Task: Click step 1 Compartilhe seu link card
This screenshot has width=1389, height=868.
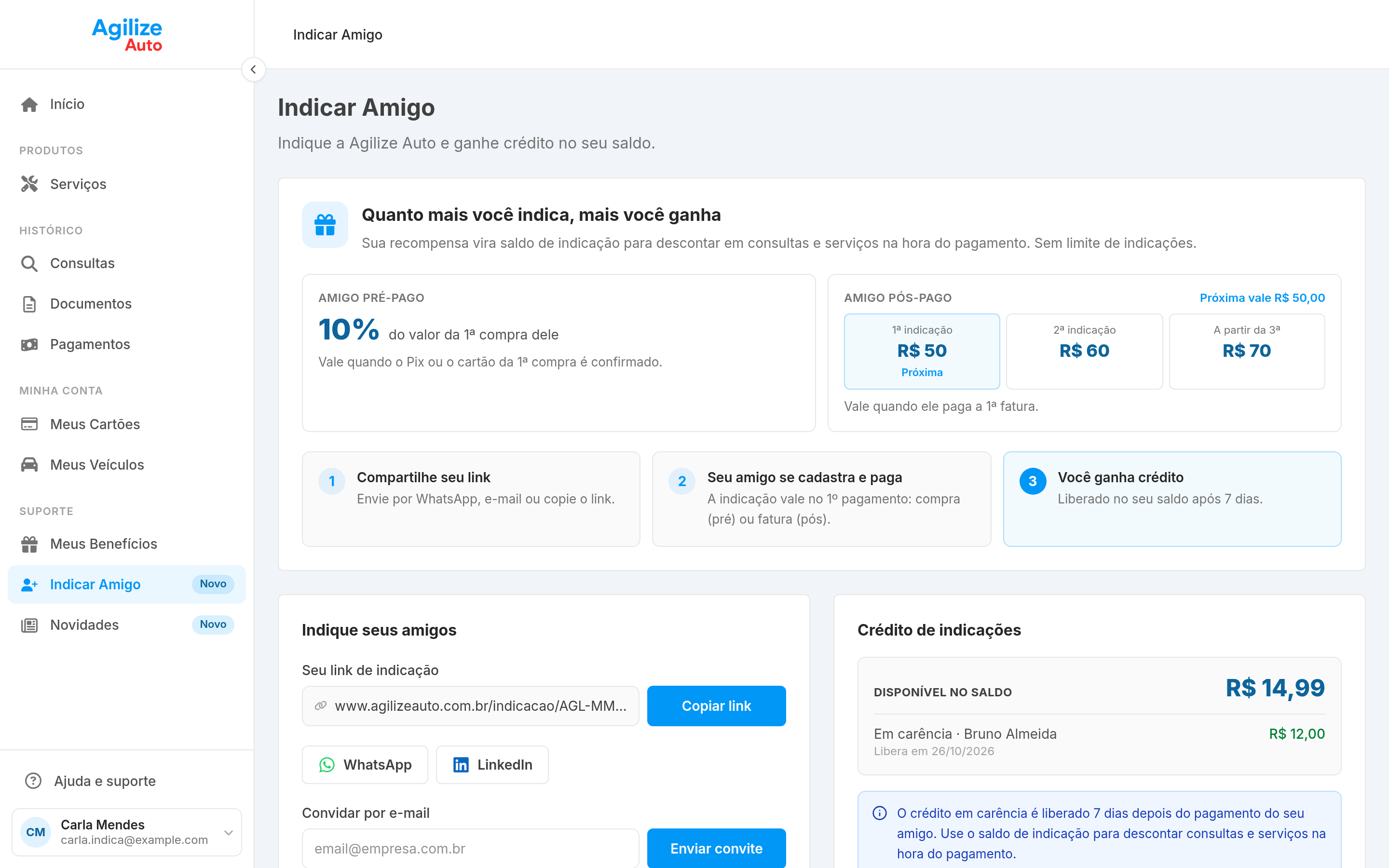Action: (471, 499)
